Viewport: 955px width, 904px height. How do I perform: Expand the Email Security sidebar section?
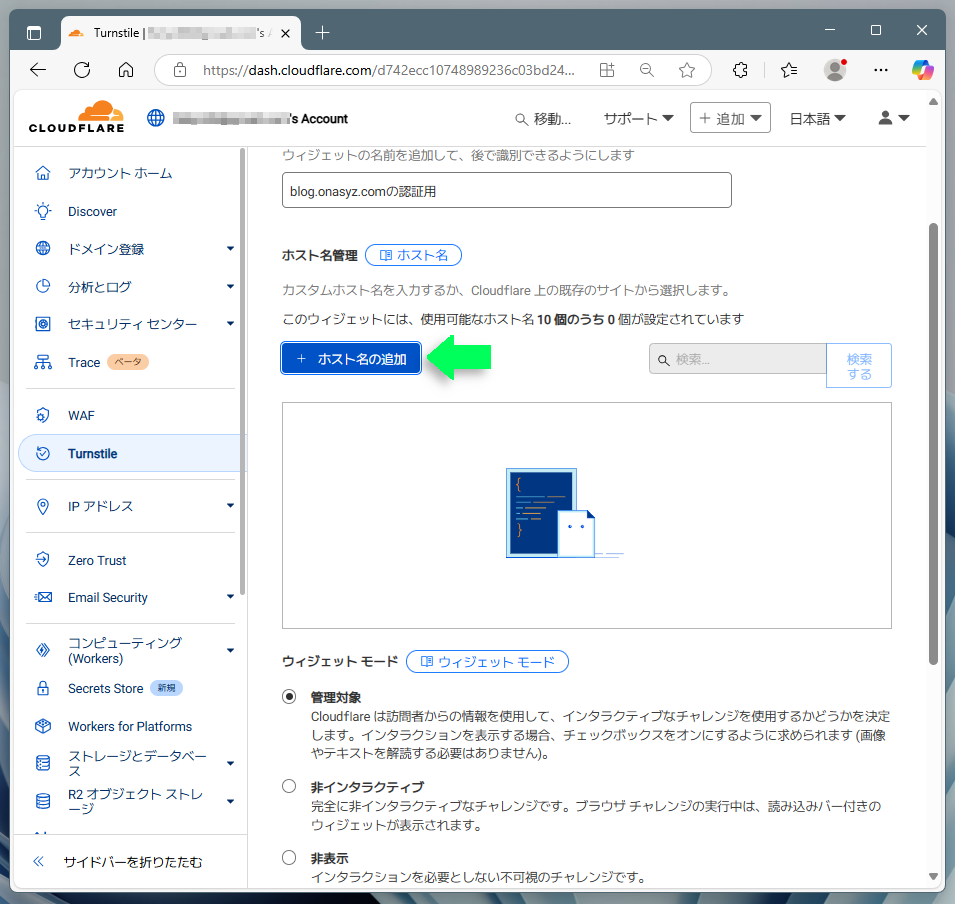pyautogui.click(x=230, y=596)
